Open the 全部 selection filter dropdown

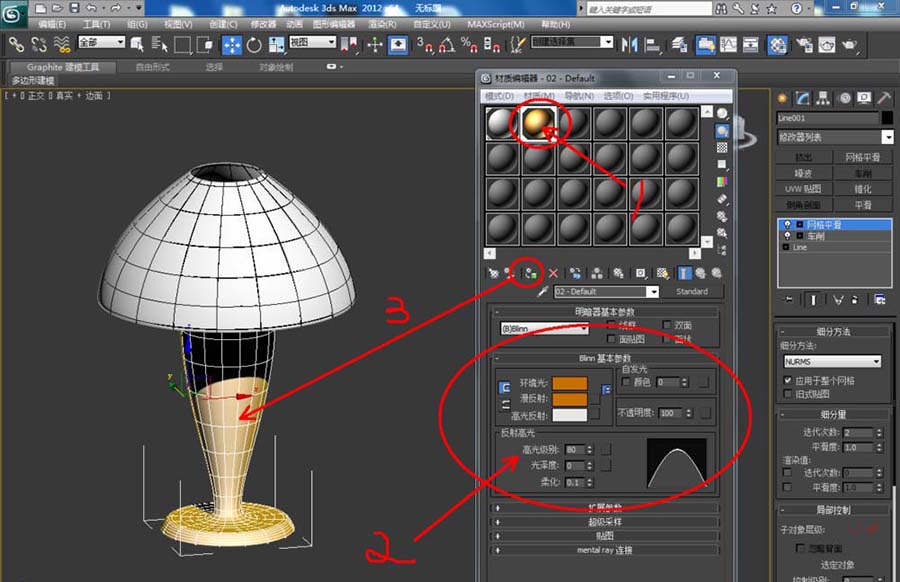101,42
